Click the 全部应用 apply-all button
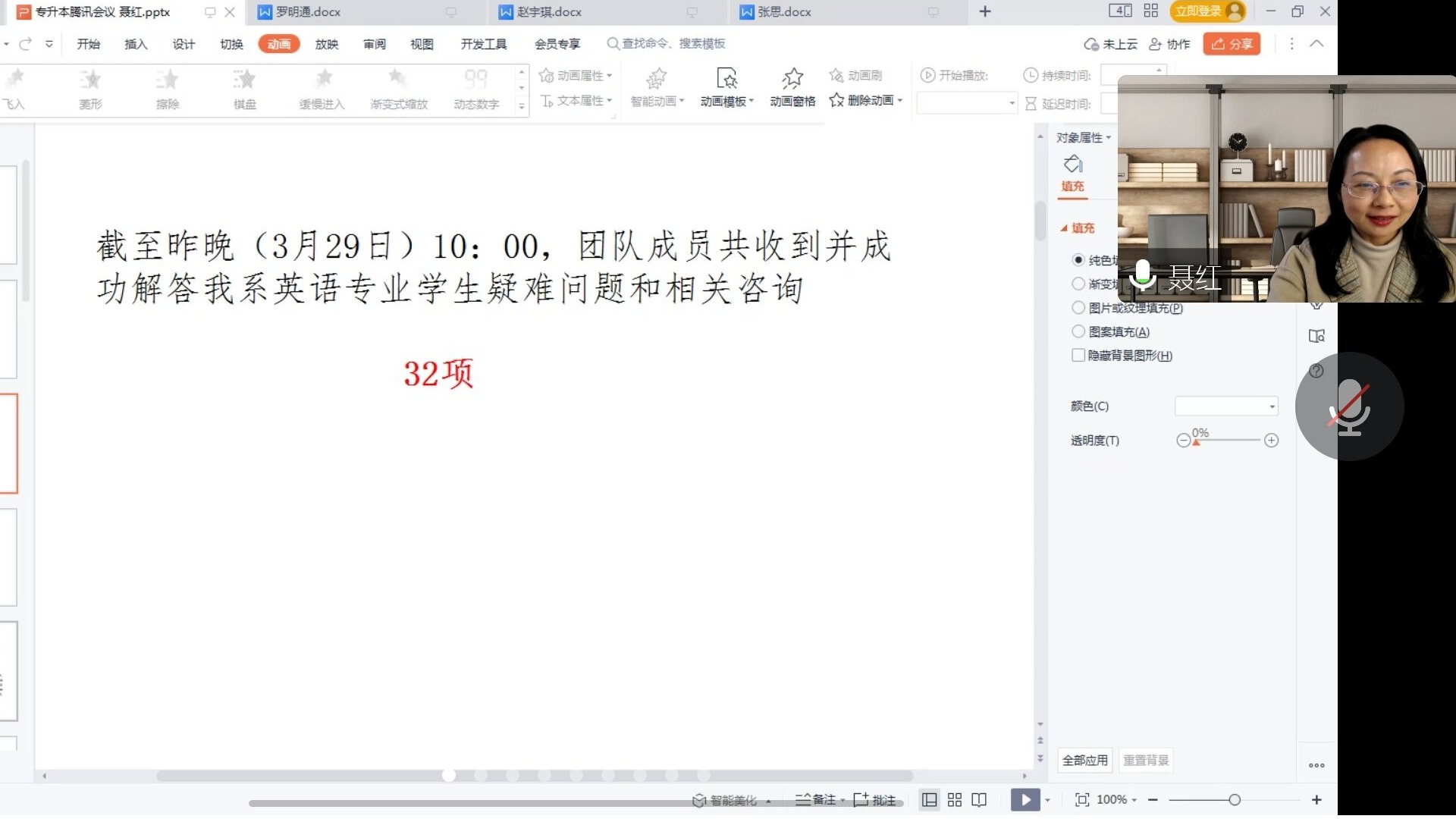Image resolution: width=1456 pixels, height=819 pixels. tap(1084, 760)
